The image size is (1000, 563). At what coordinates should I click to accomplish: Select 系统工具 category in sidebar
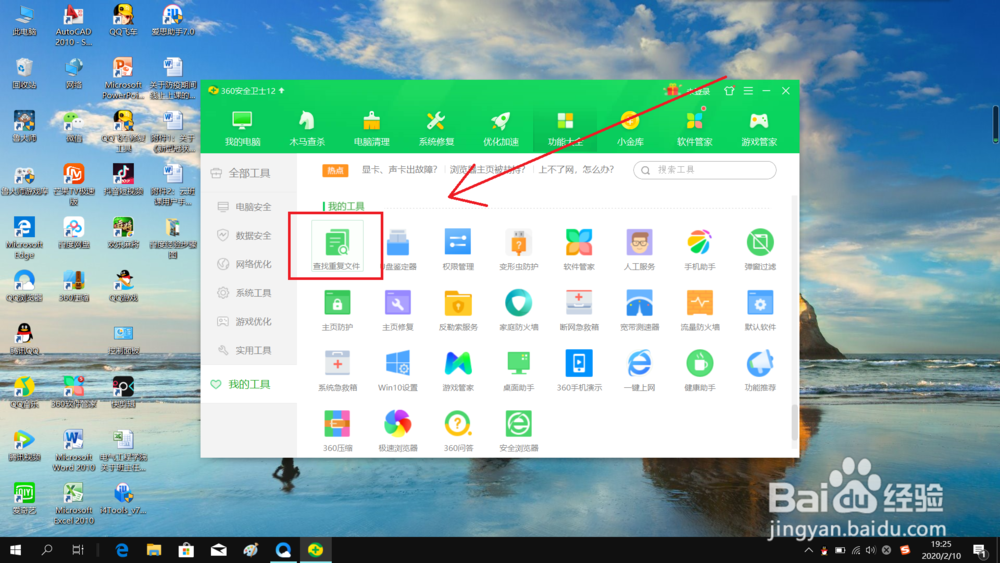(249, 293)
